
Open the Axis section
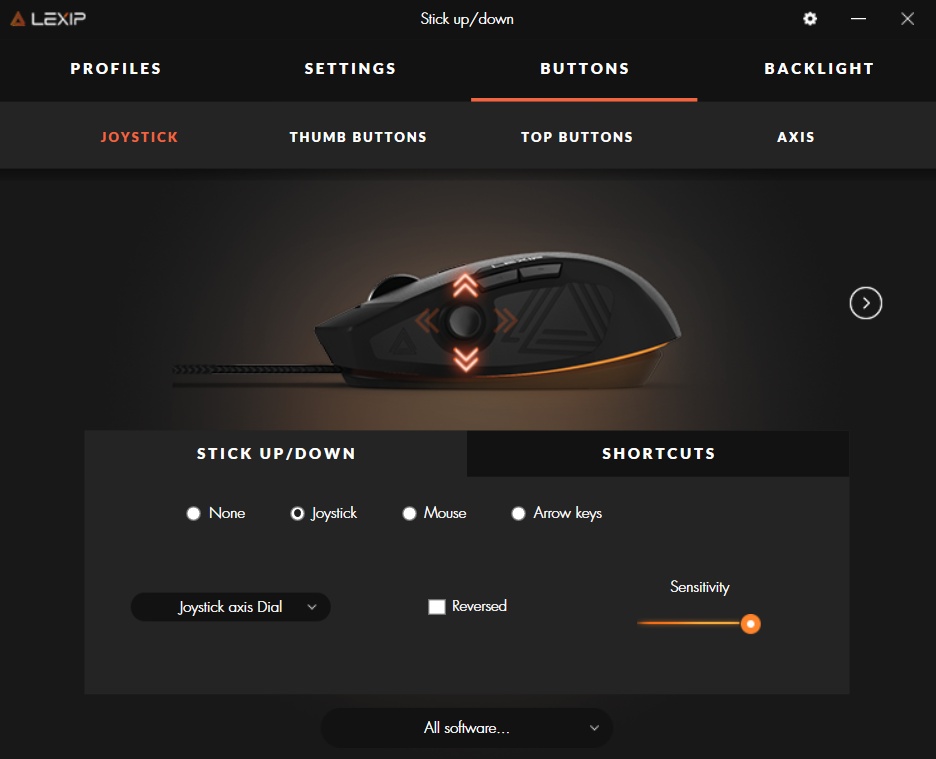tap(796, 137)
